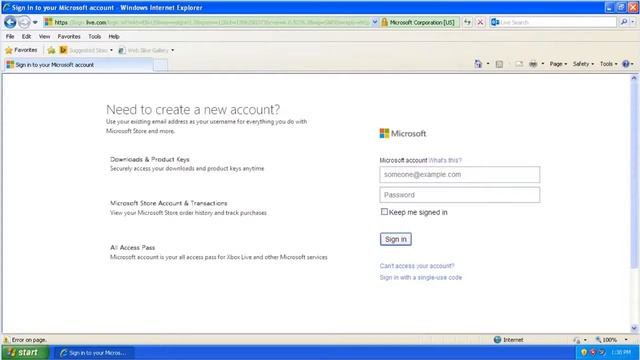Click the Internet Explorer taskbar button

point(93,353)
